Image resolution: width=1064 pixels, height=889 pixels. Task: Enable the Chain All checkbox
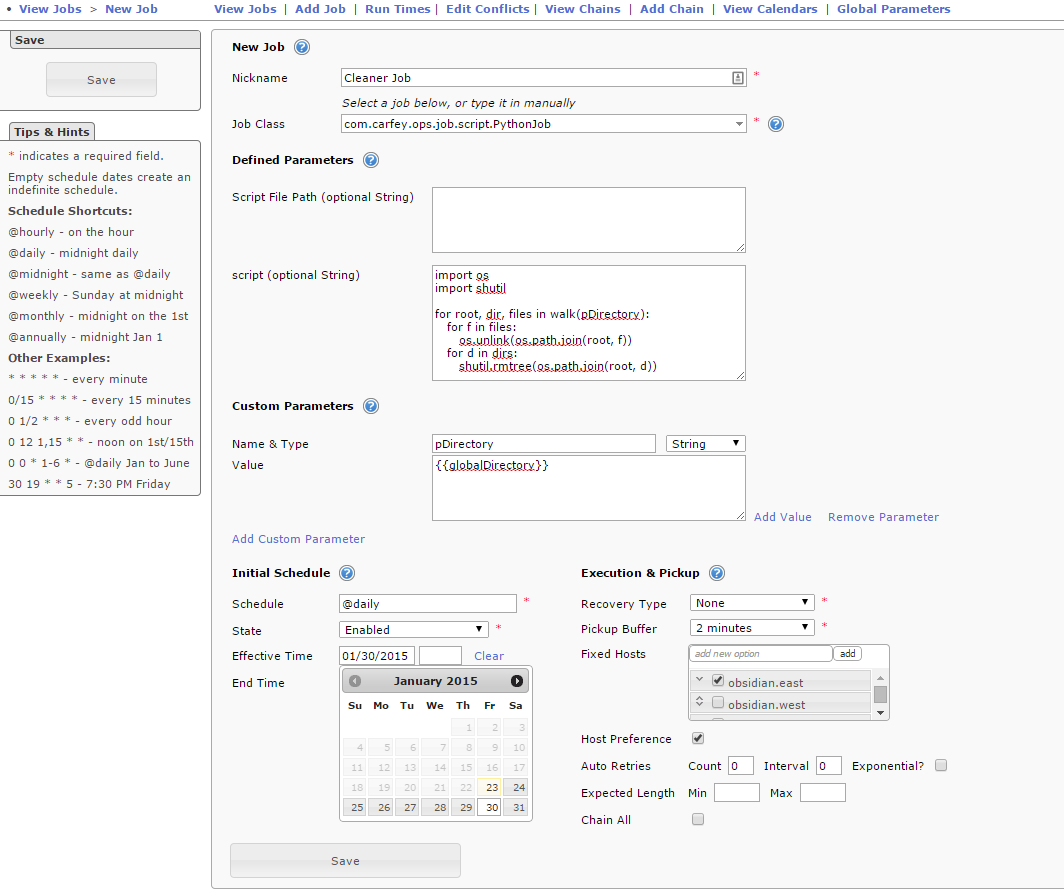698,819
